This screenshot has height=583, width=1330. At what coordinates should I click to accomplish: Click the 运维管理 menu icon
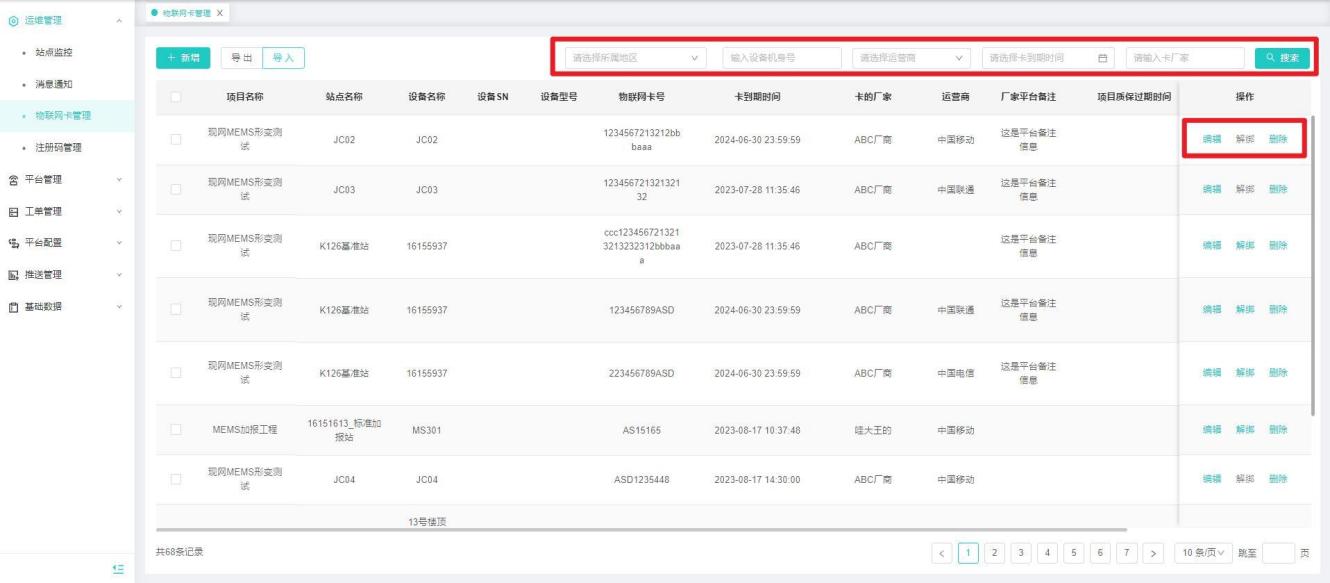(11, 20)
